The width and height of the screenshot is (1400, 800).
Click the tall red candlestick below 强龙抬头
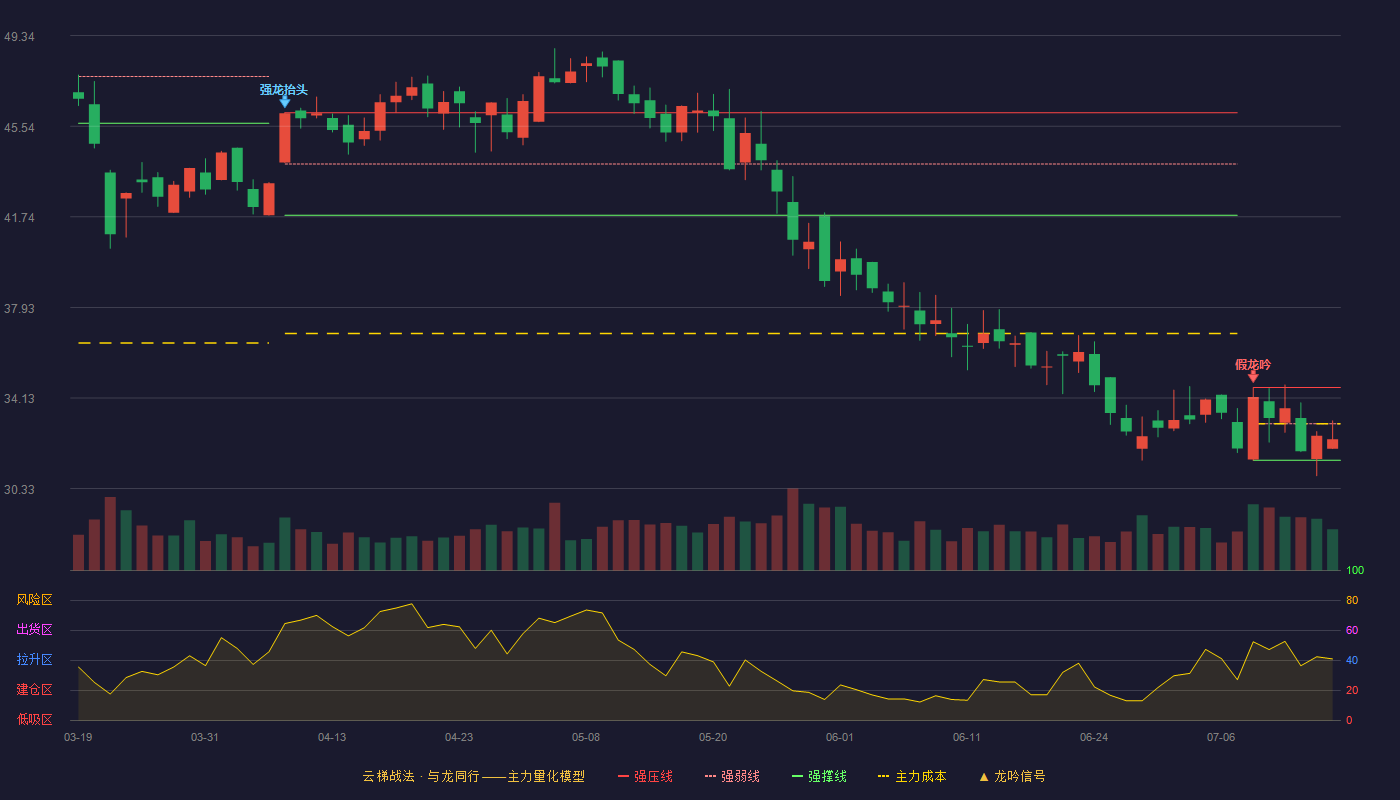click(x=285, y=138)
